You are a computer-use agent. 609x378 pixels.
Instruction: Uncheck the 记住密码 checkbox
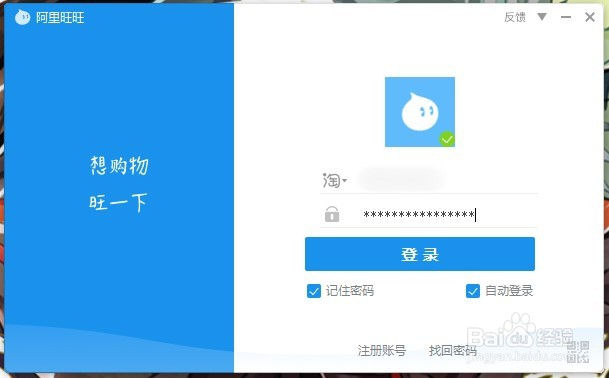coord(314,291)
